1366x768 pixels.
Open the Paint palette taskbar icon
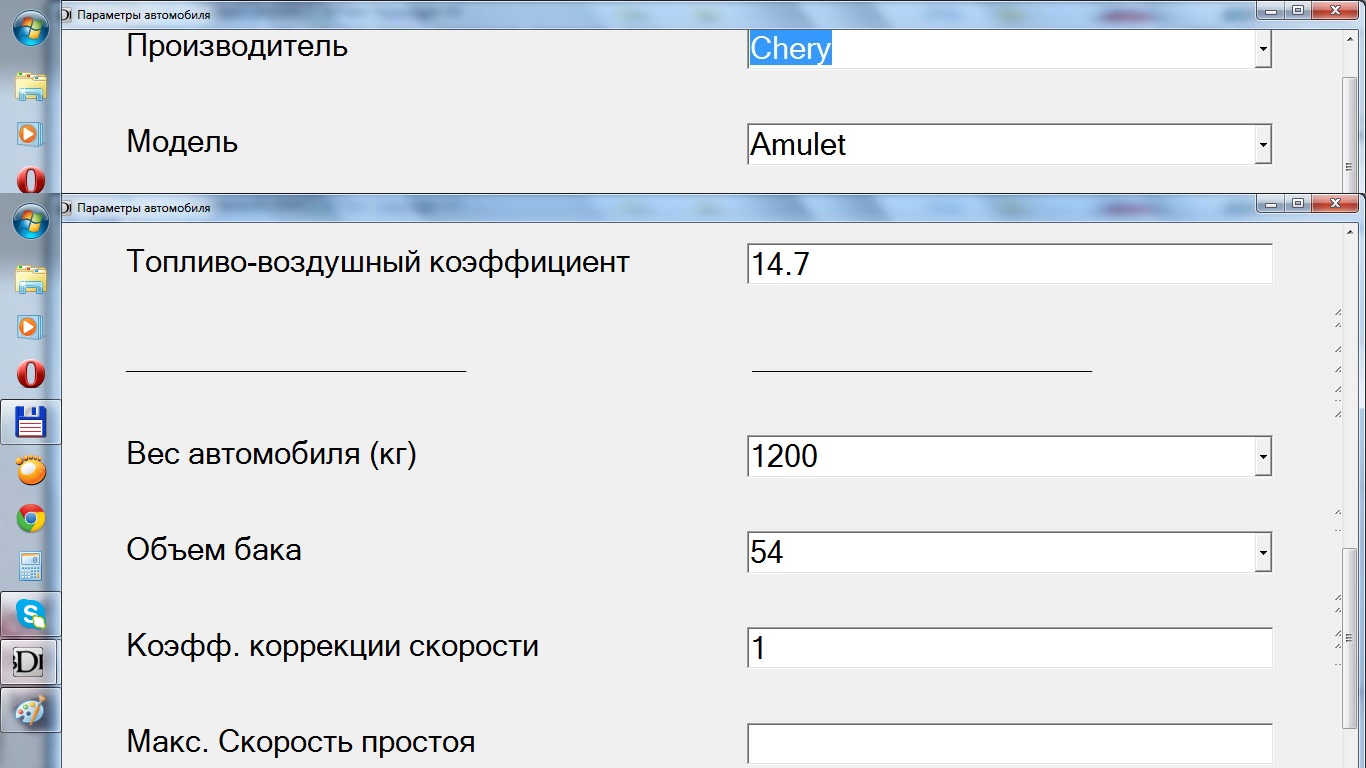[31, 711]
